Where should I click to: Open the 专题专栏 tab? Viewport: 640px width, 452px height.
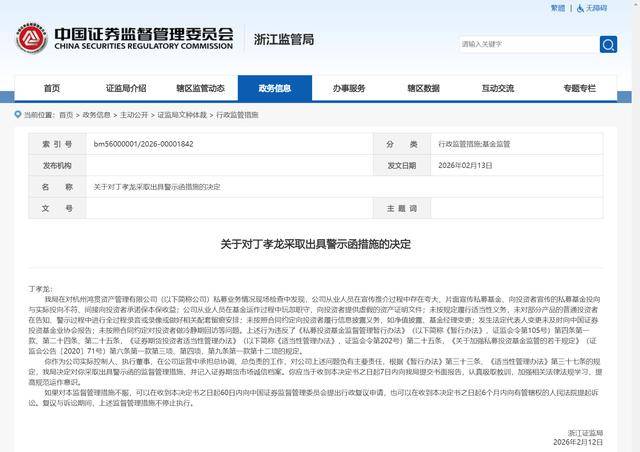(579, 88)
